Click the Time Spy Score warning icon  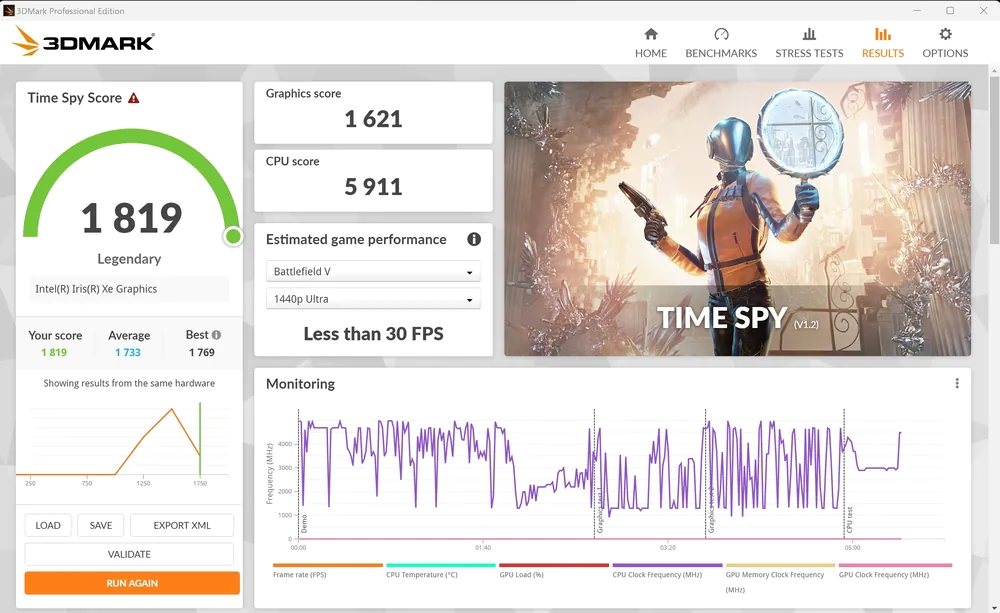pyautogui.click(x=133, y=98)
